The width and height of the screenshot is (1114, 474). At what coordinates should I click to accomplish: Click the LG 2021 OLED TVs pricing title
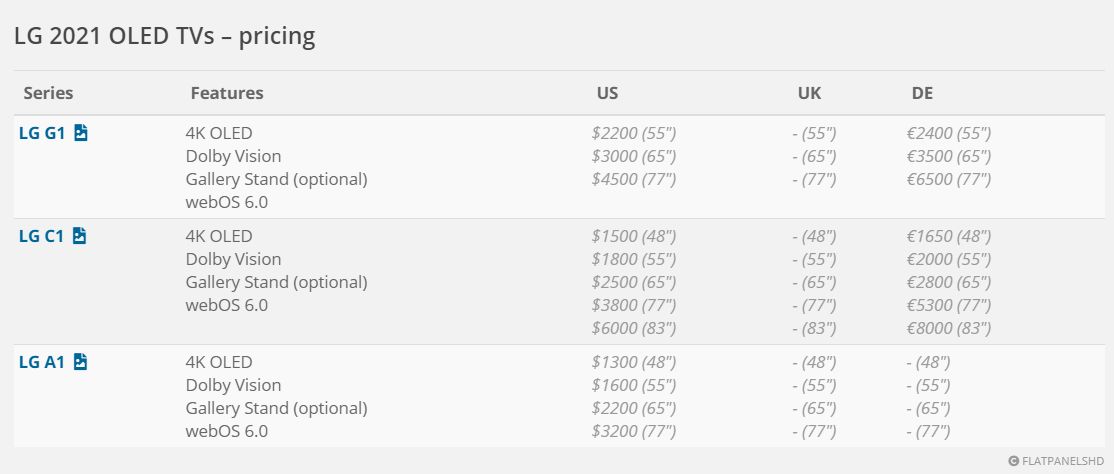[x=165, y=37]
